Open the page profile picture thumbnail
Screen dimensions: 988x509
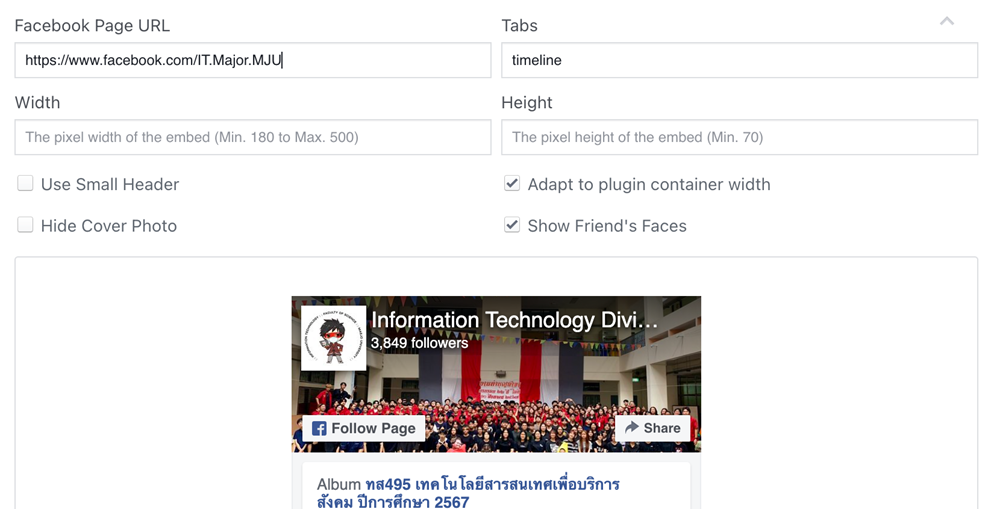[333, 338]
